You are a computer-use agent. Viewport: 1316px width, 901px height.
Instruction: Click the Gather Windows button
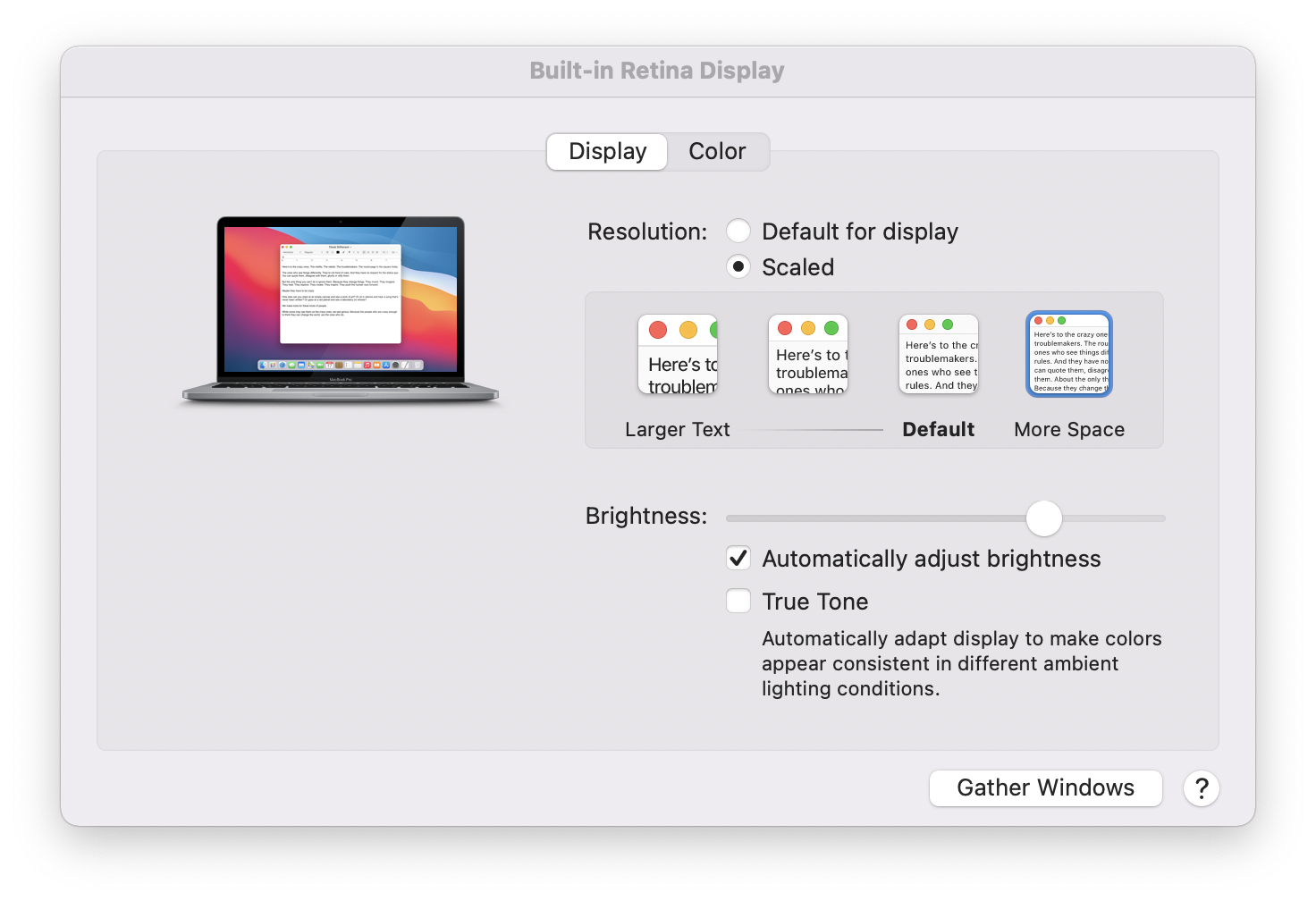(1046, 788)
